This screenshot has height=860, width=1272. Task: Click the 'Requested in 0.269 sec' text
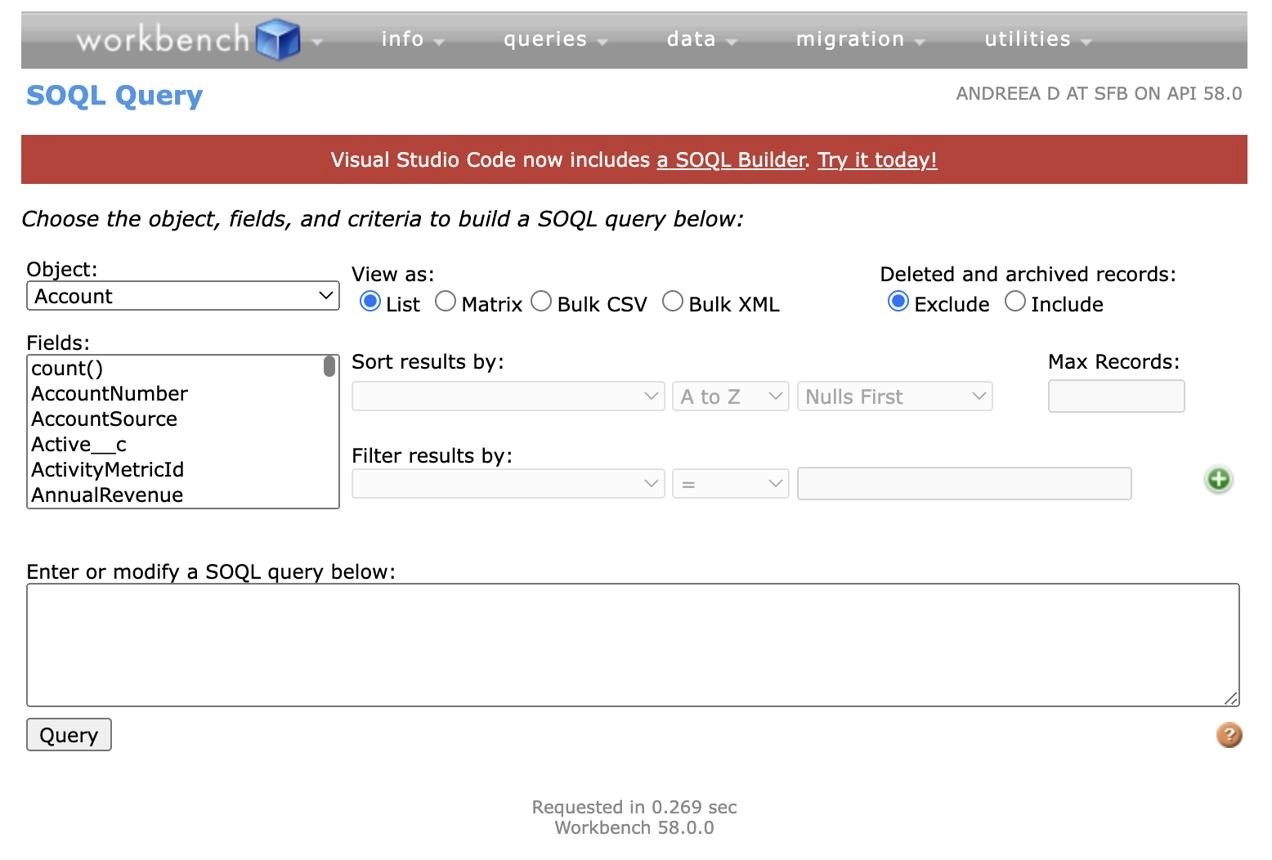(x=634, y=807)
